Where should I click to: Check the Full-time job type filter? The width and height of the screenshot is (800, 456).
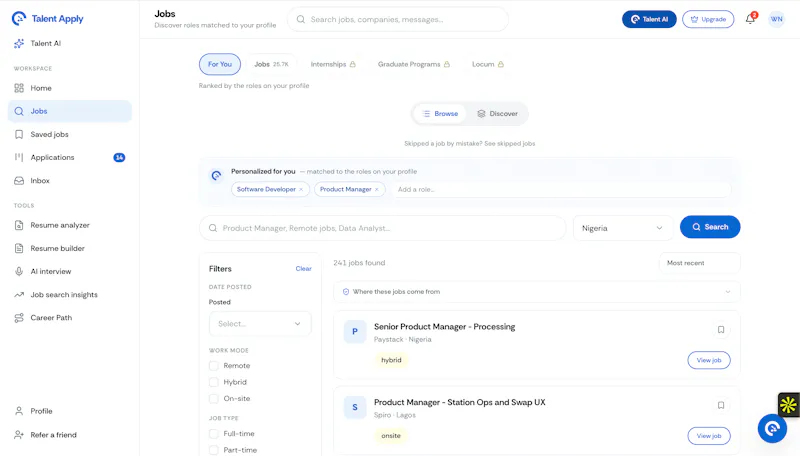pyautogui.click(x=214, y=434)
